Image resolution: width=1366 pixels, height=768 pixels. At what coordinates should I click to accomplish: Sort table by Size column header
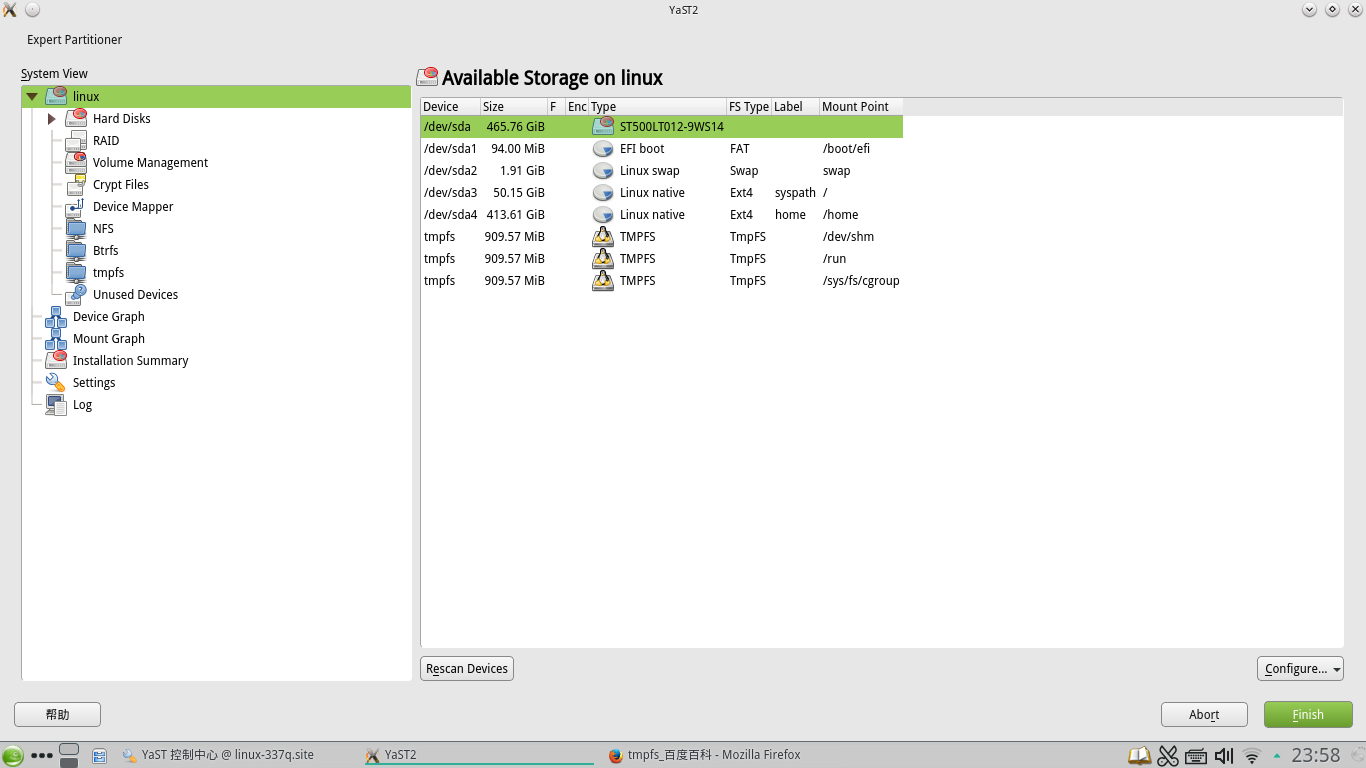click(513, 106)
